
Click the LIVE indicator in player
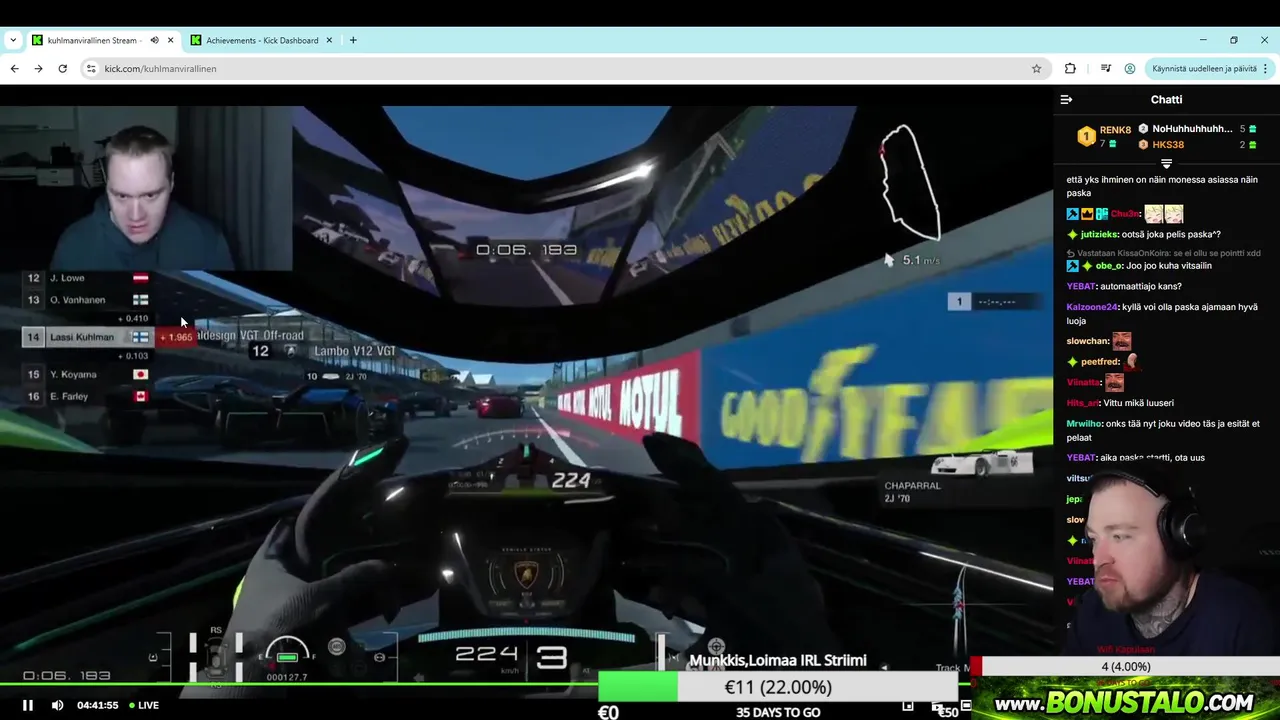[142, 705]
